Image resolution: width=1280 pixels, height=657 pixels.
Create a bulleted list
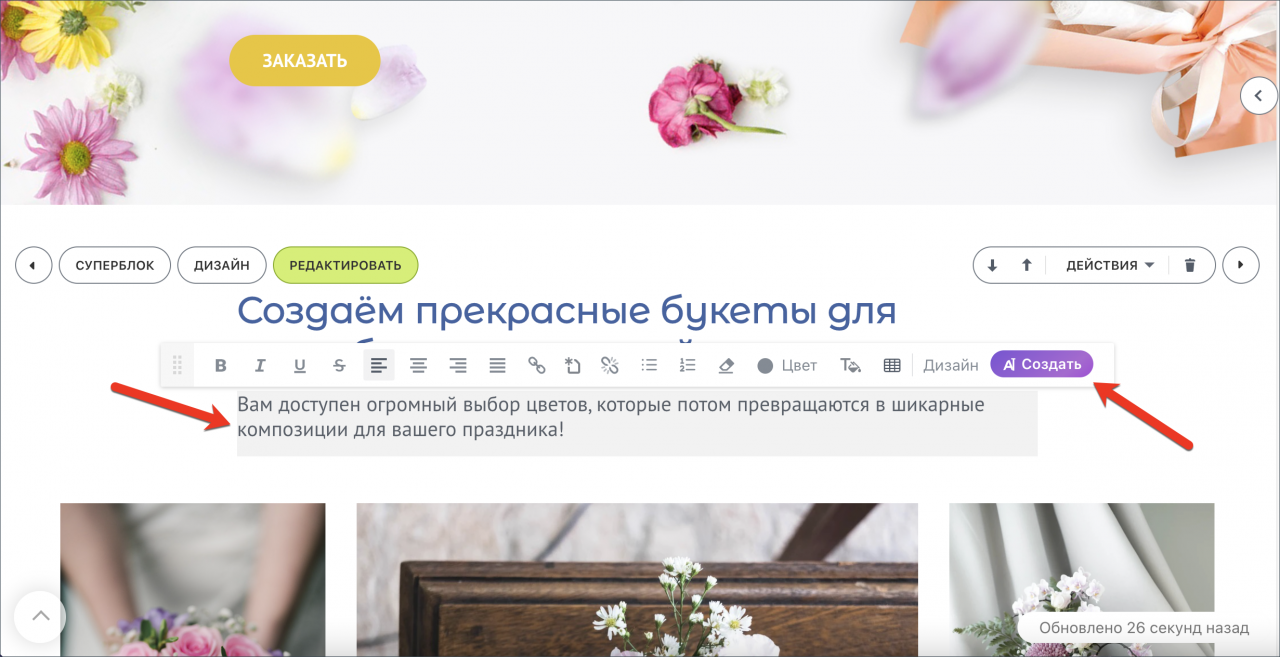(x=649, y=365)
